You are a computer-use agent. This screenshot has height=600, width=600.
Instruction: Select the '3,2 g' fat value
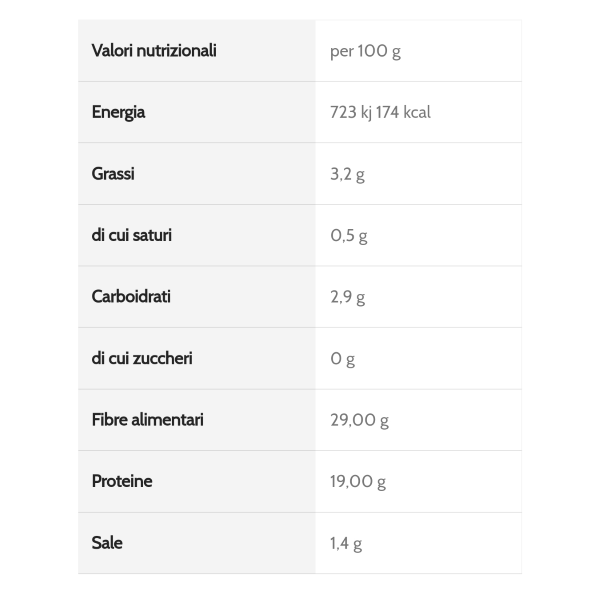347,174
